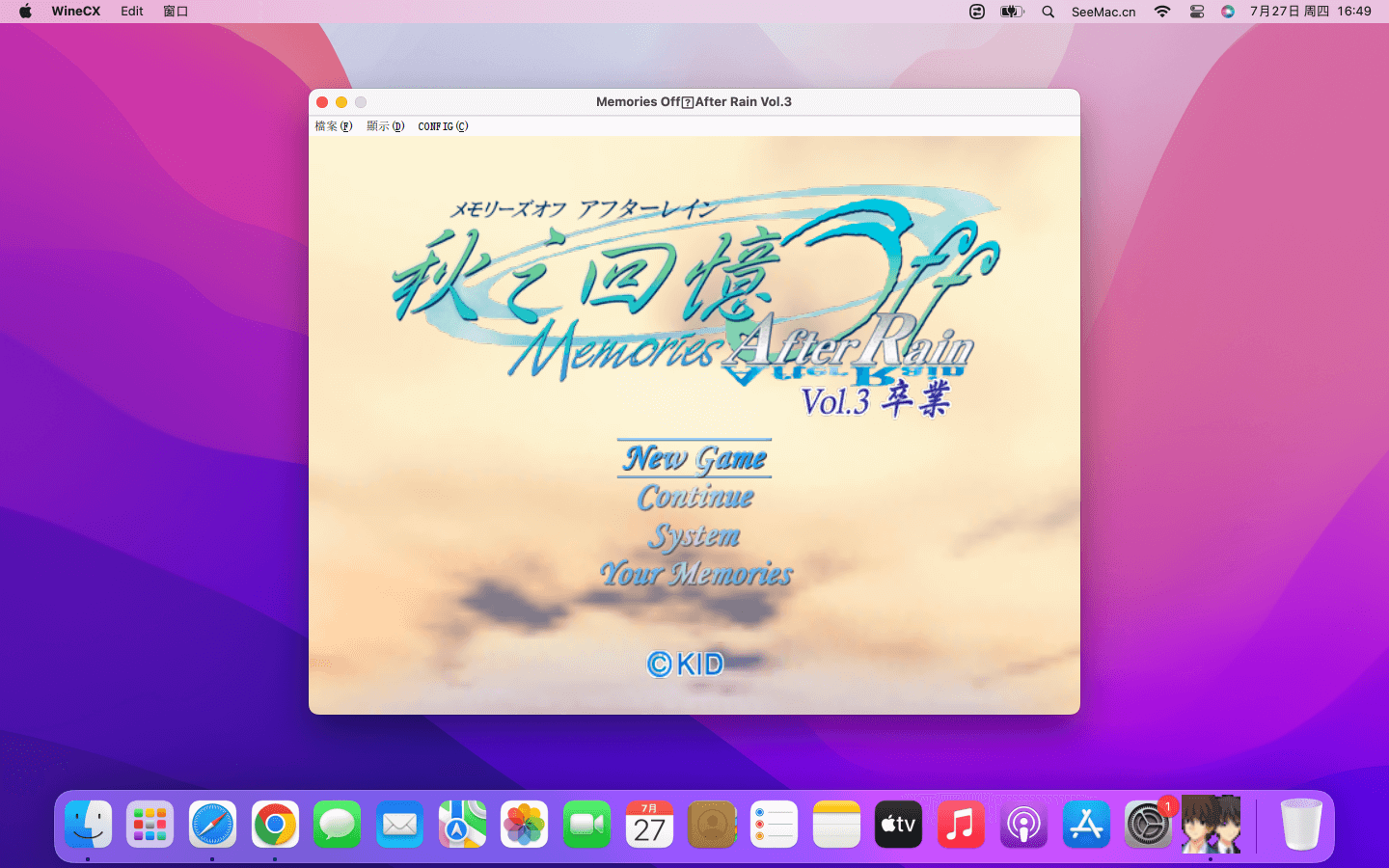Open the 檔案 (F) menu

pos(334,126)
